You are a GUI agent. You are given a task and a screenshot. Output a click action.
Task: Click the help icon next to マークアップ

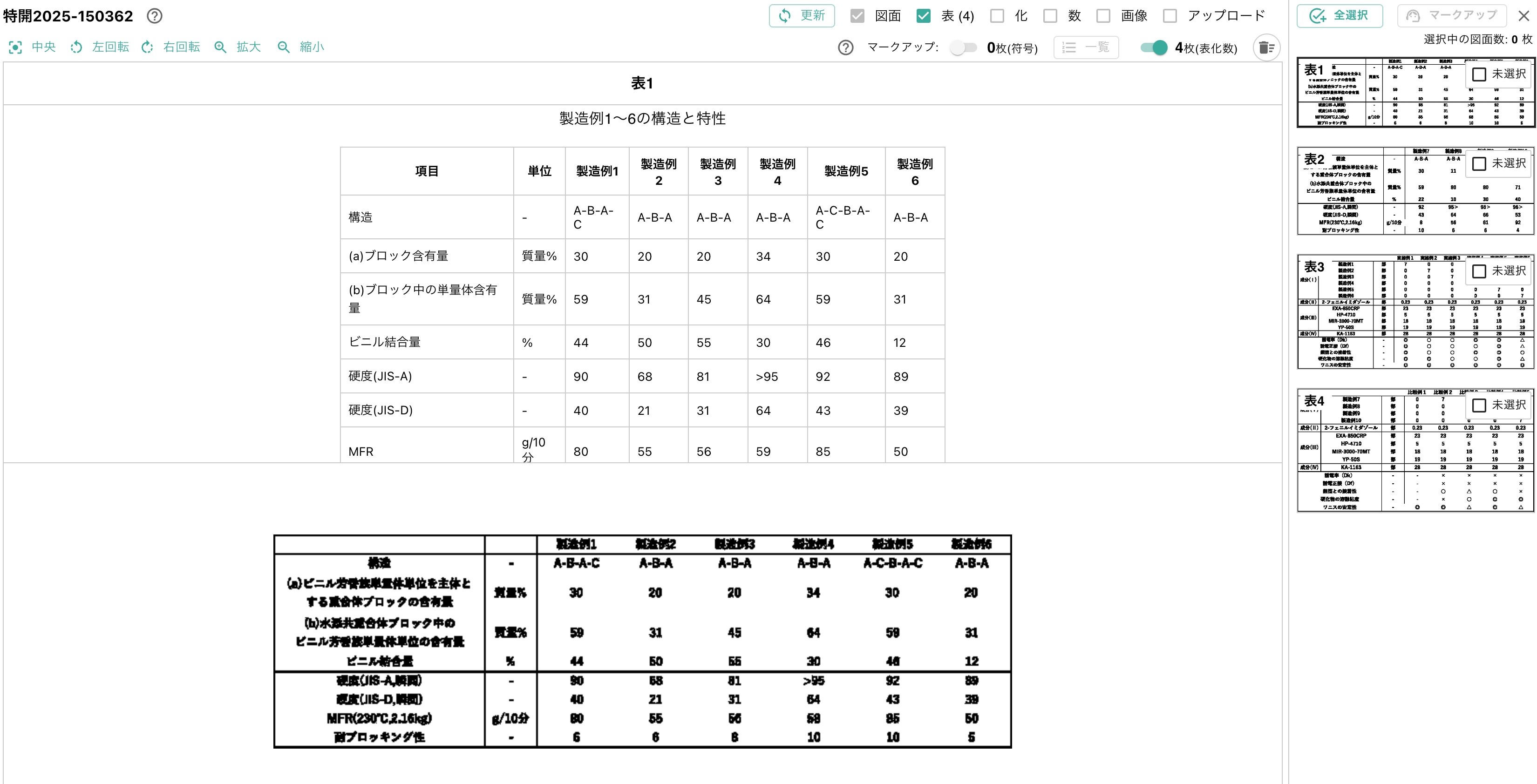click(845, 47)
